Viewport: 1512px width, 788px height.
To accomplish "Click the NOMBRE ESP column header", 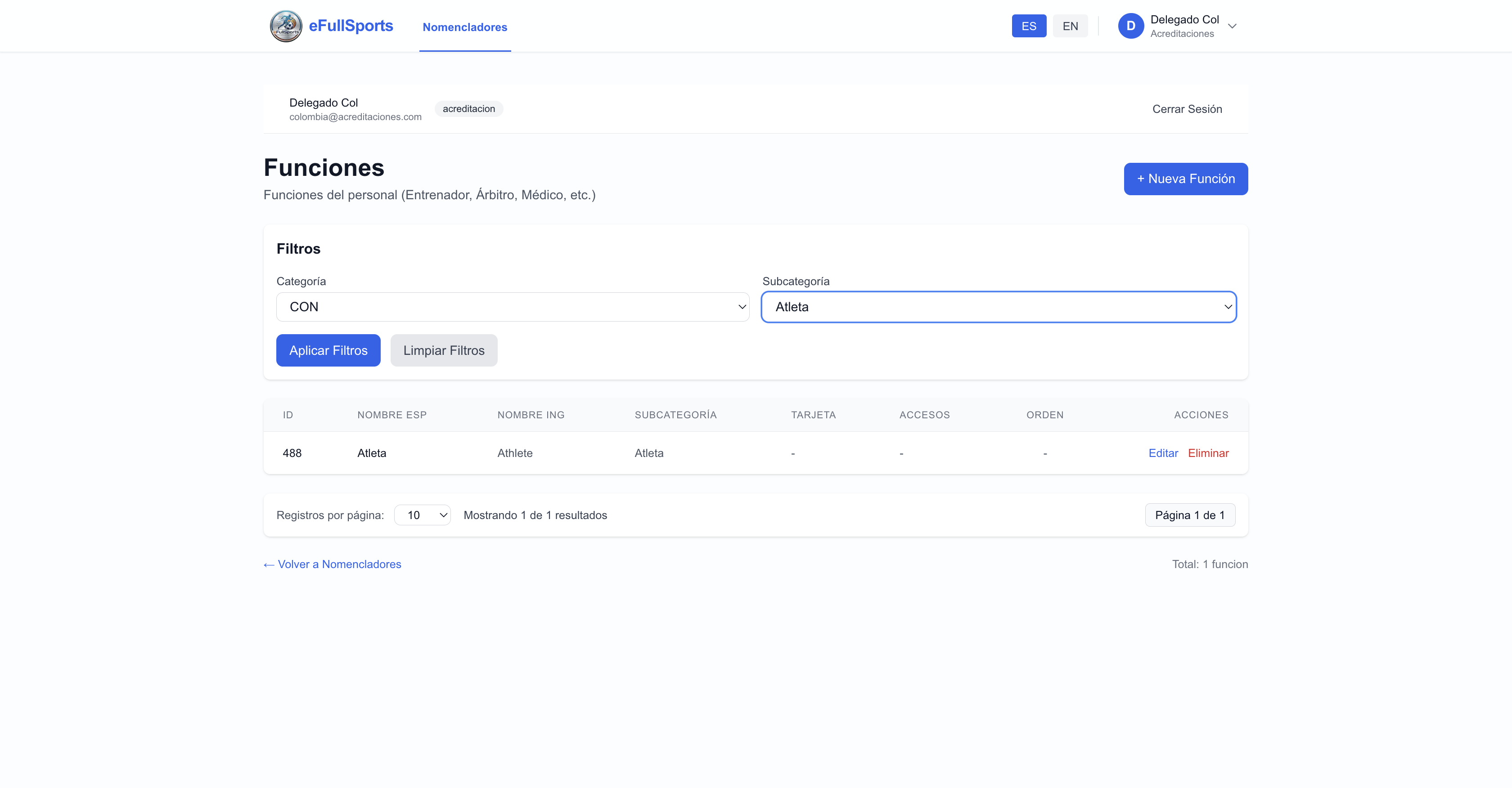I will click(391, 415).
